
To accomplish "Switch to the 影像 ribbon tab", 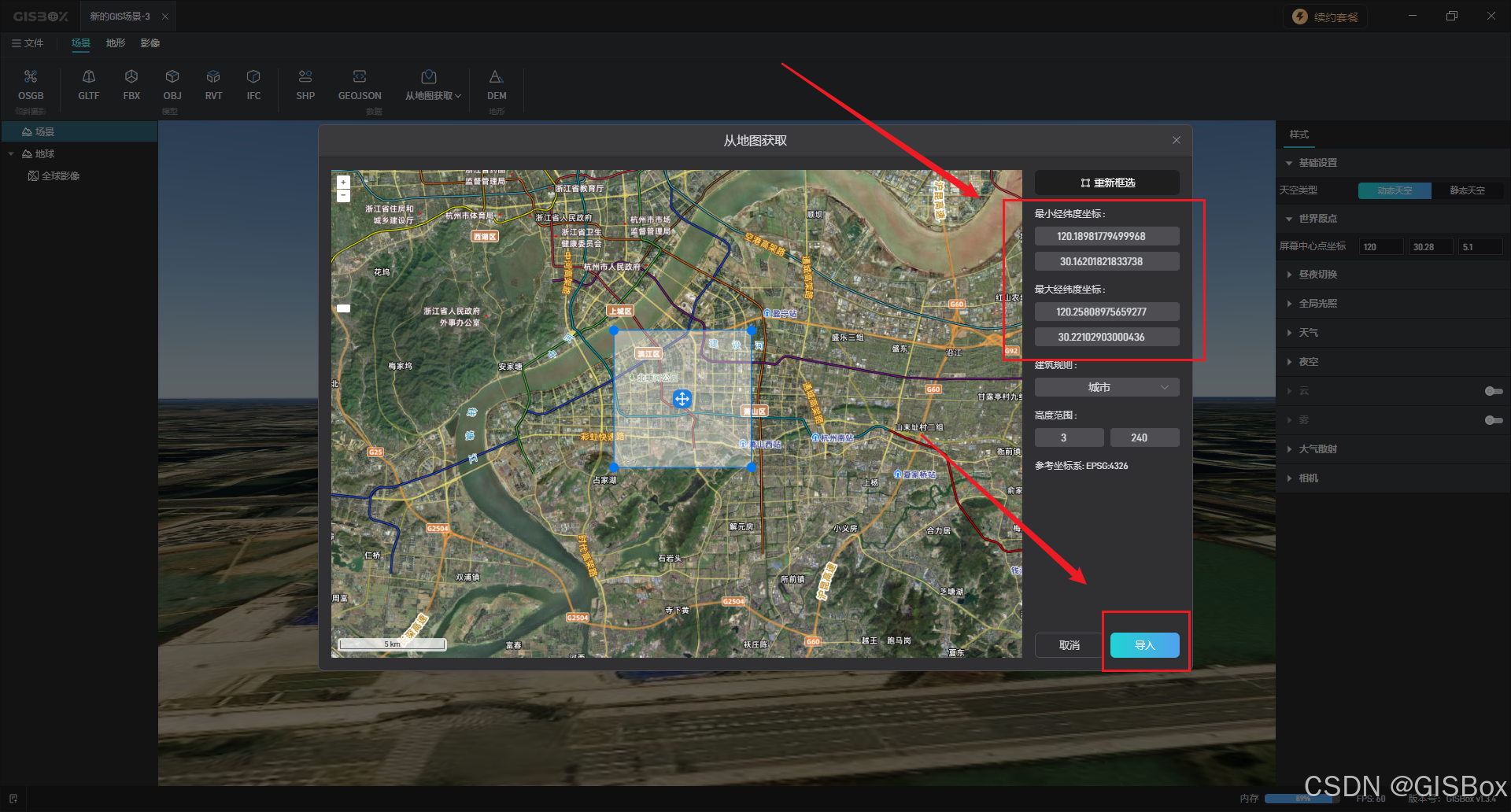I will [150, 43].
